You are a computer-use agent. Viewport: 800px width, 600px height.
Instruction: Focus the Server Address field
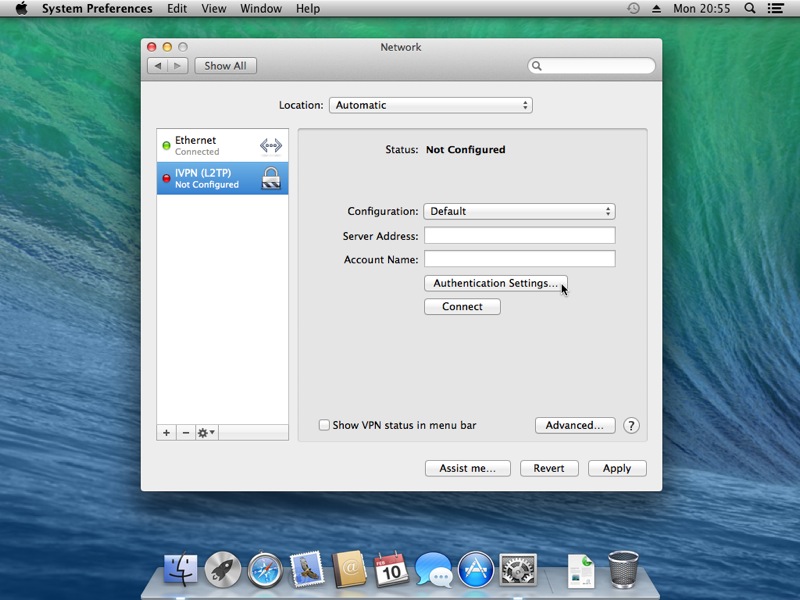coord(519,235)
